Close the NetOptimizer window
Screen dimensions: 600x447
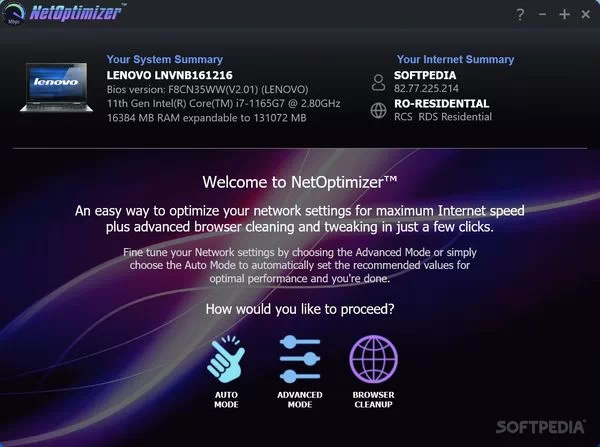pos(585,15)
